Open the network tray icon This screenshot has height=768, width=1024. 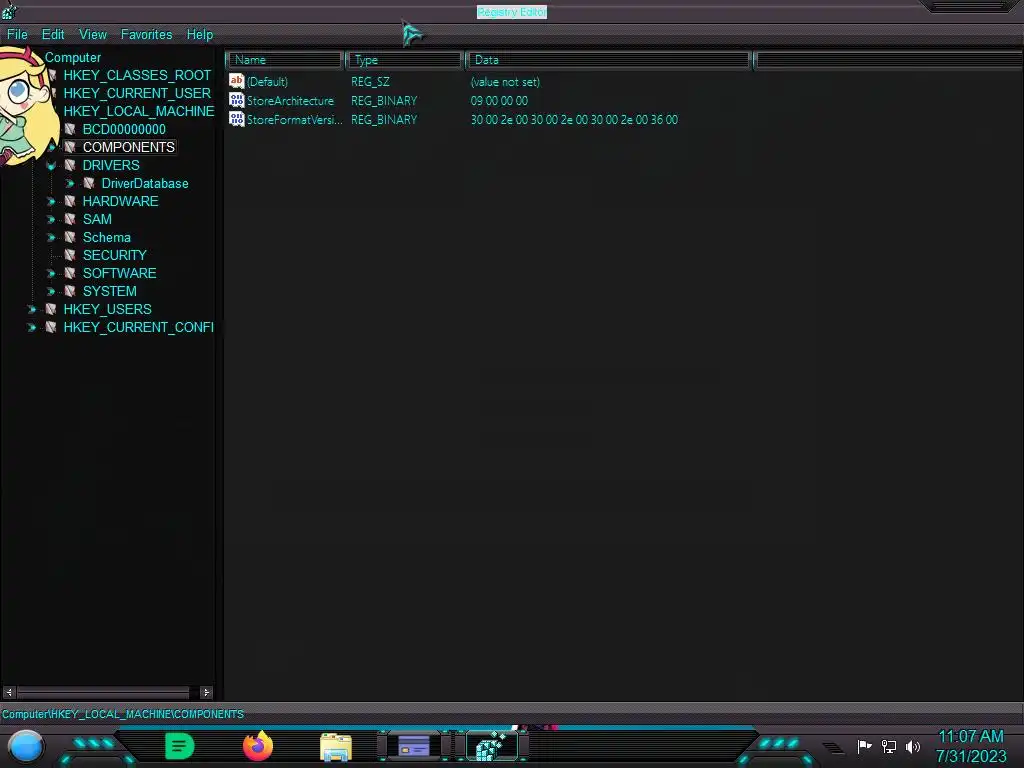[x=889, y=746]
